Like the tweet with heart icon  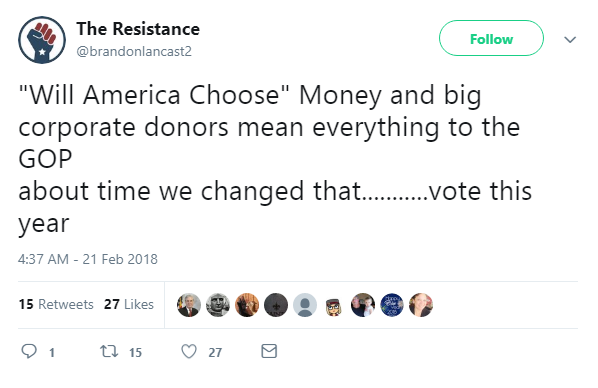point(189,351)
